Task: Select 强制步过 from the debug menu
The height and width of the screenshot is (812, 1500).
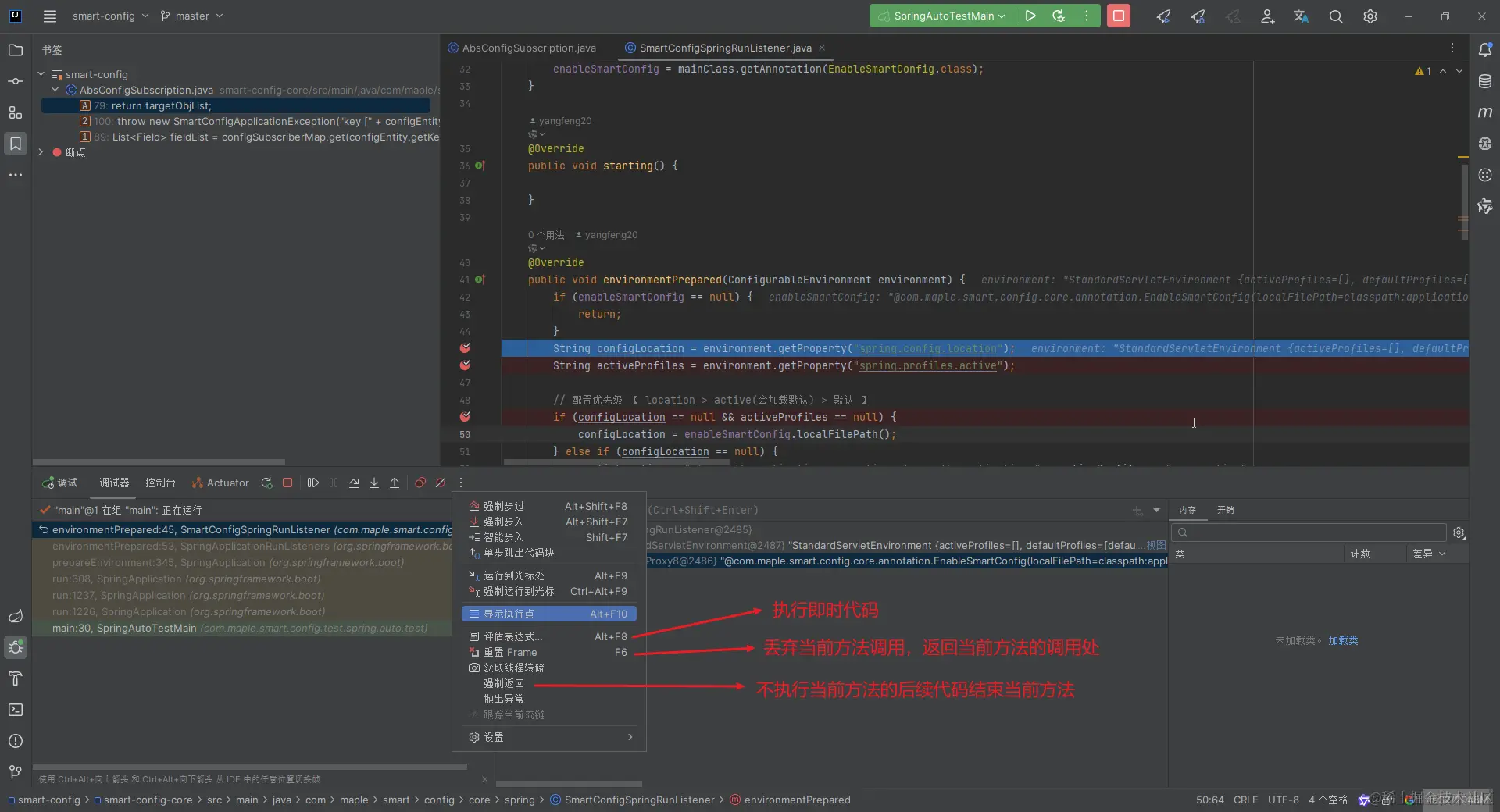Action: [x=549, y=506]
